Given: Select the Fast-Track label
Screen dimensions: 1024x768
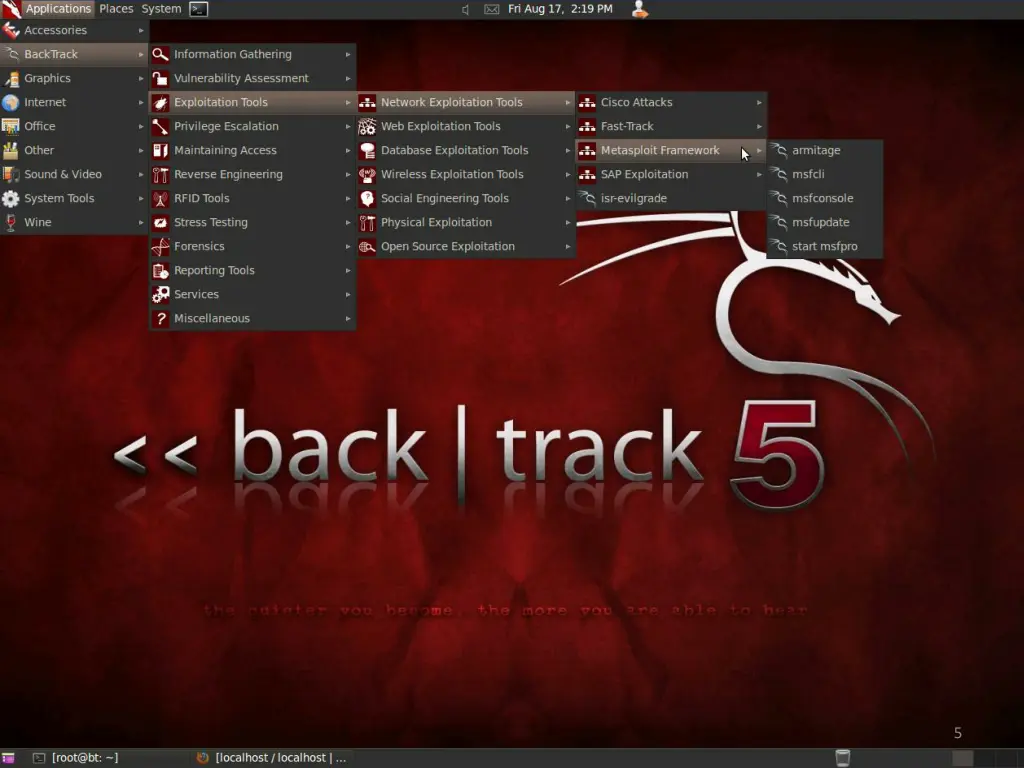Looking at the screenshot, I should tap(627, 126).
